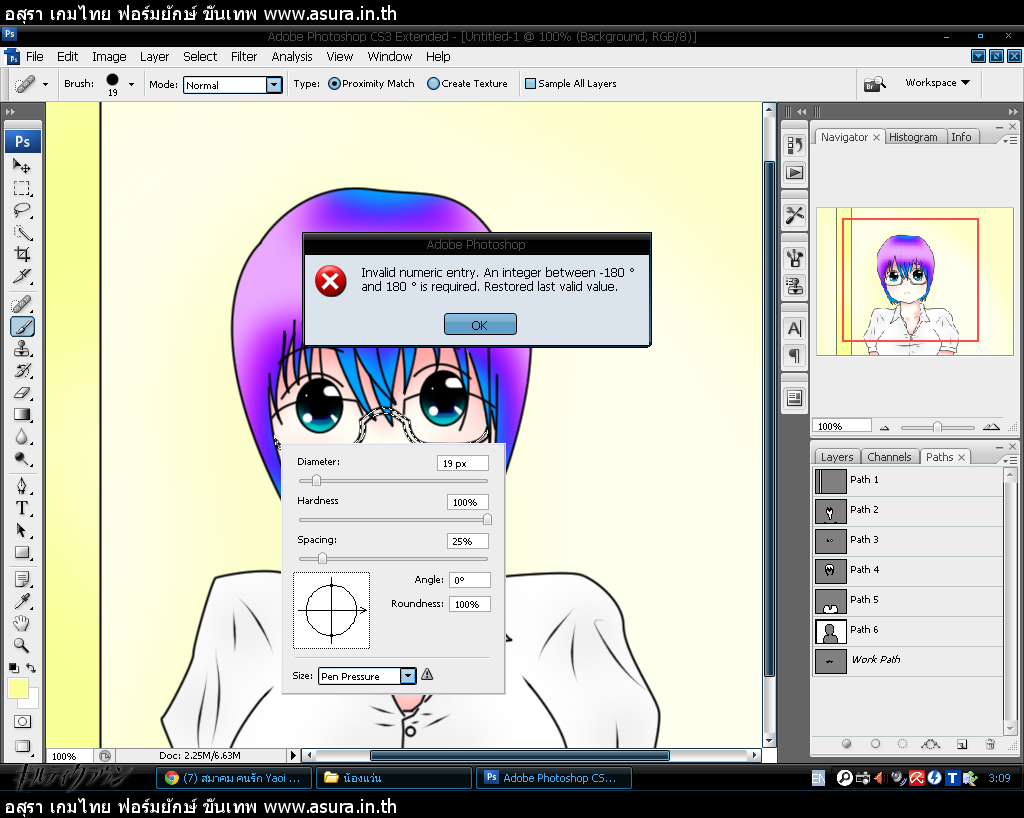This screenshot has height=818, width=1024.
Task: Select the Rectangular Marquee tool
Action: (22, 189)
